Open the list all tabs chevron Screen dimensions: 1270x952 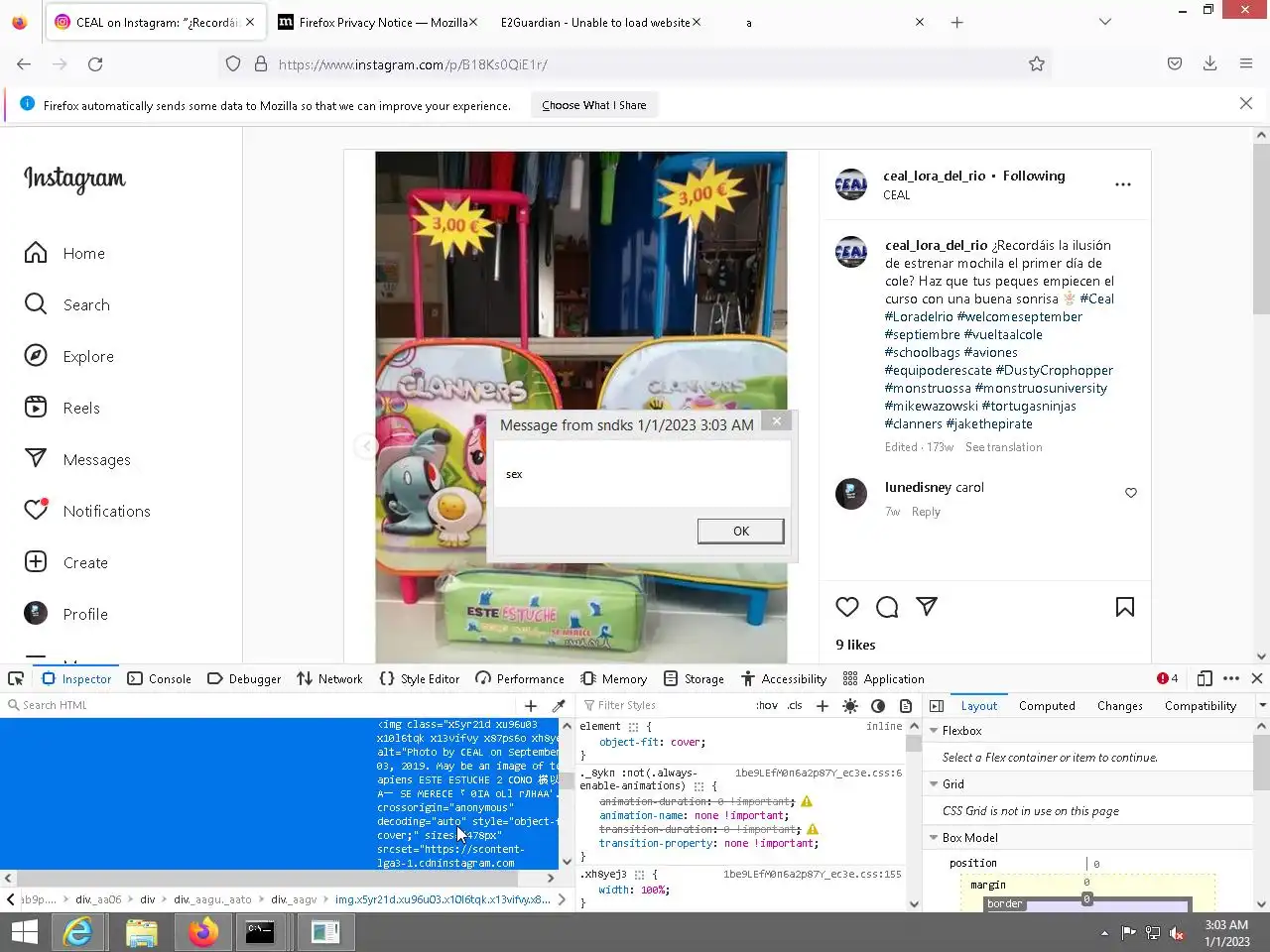[1105, 22]
